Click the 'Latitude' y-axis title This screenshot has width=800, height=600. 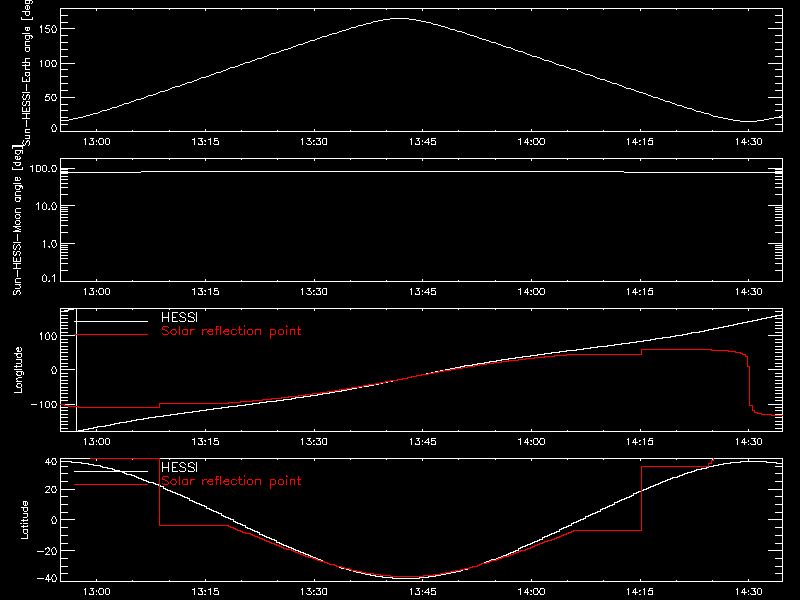click(24, 520)
